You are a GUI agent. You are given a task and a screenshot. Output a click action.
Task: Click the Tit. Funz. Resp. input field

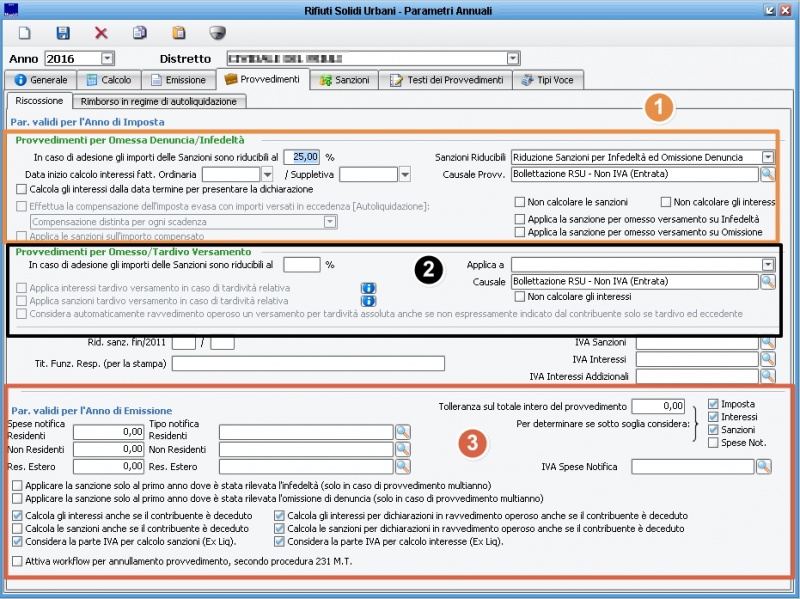pyautogui.click(x=308, y=363)
